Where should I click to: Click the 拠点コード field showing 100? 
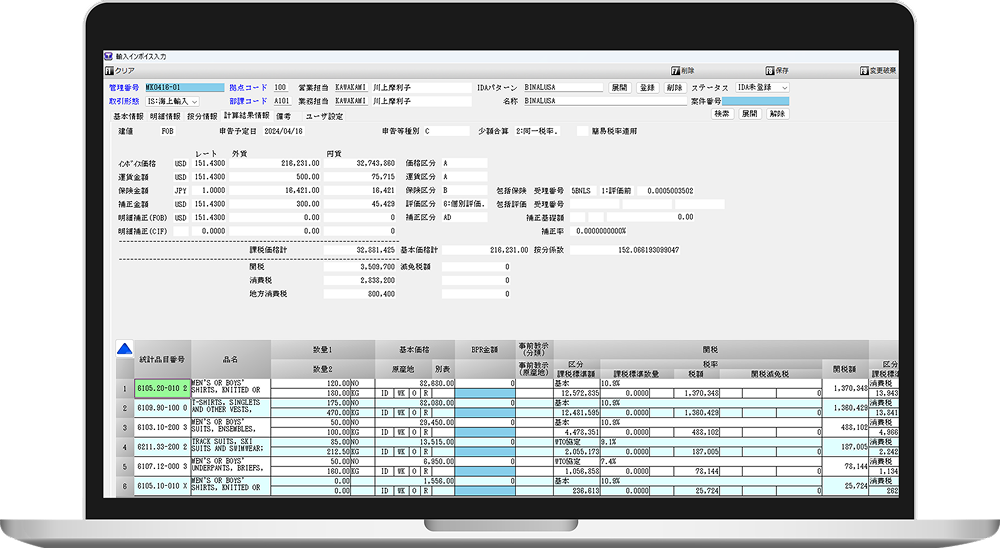[281, 87]
